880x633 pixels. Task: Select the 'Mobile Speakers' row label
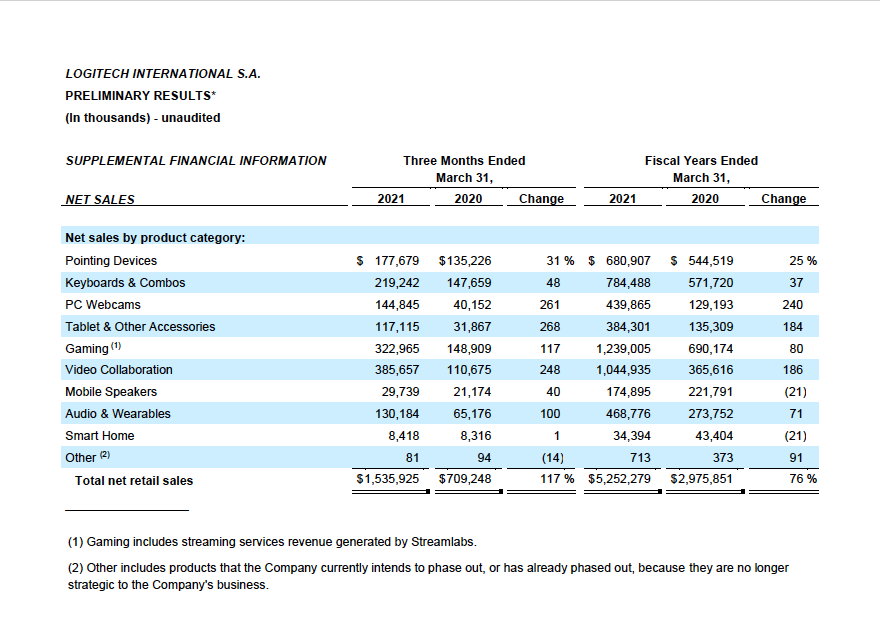tap(111, 392)
